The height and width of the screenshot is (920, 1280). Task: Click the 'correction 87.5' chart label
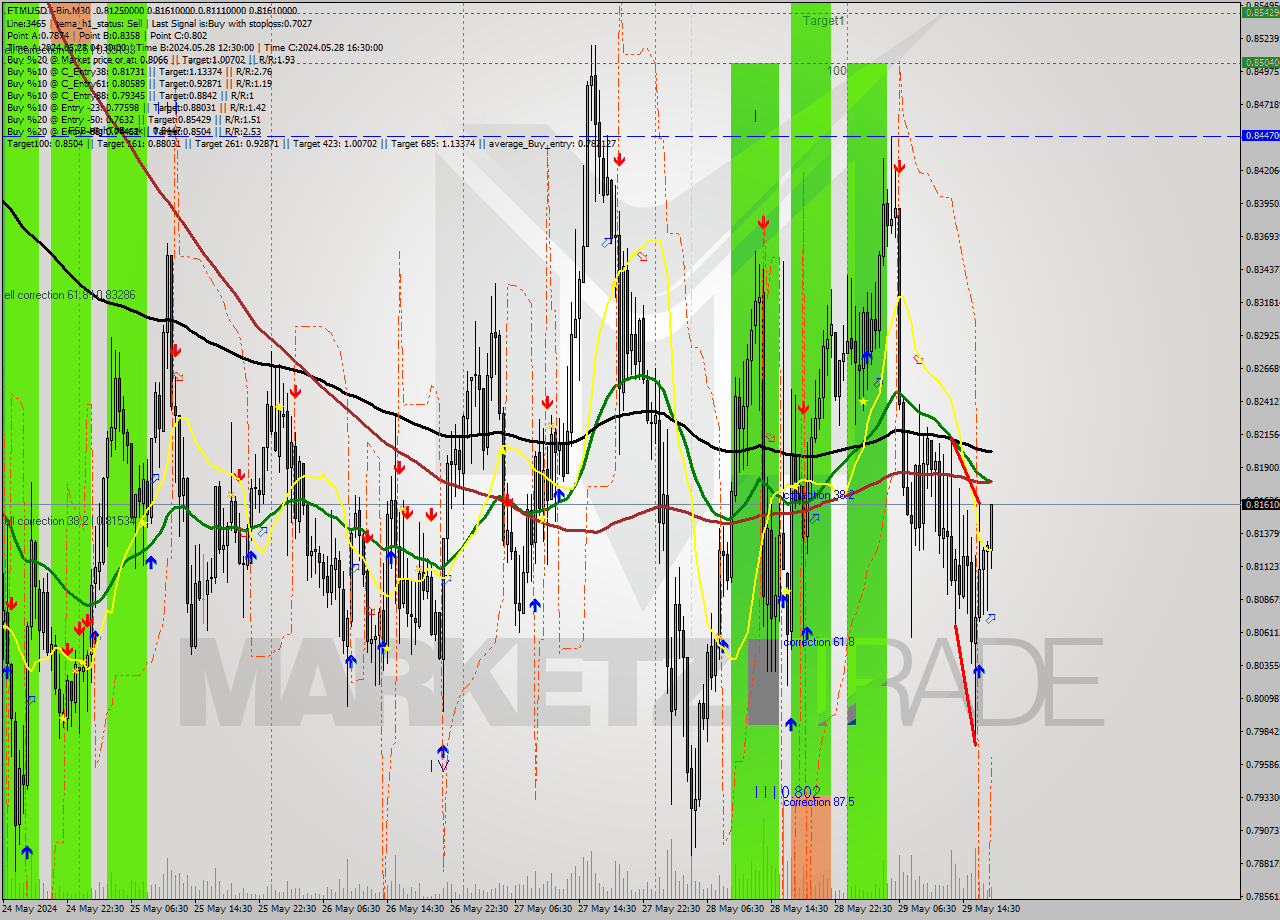click(x=820, y=802)
